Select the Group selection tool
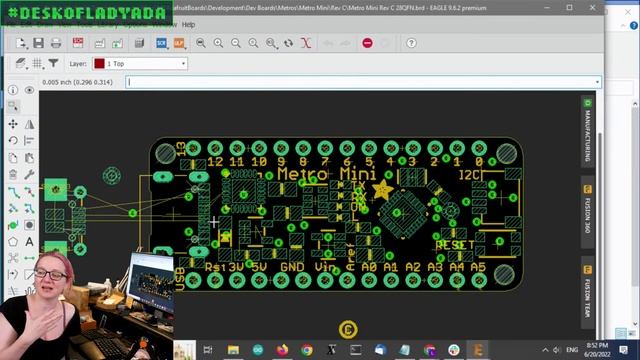640x360 pixels. tap(13, 107)
